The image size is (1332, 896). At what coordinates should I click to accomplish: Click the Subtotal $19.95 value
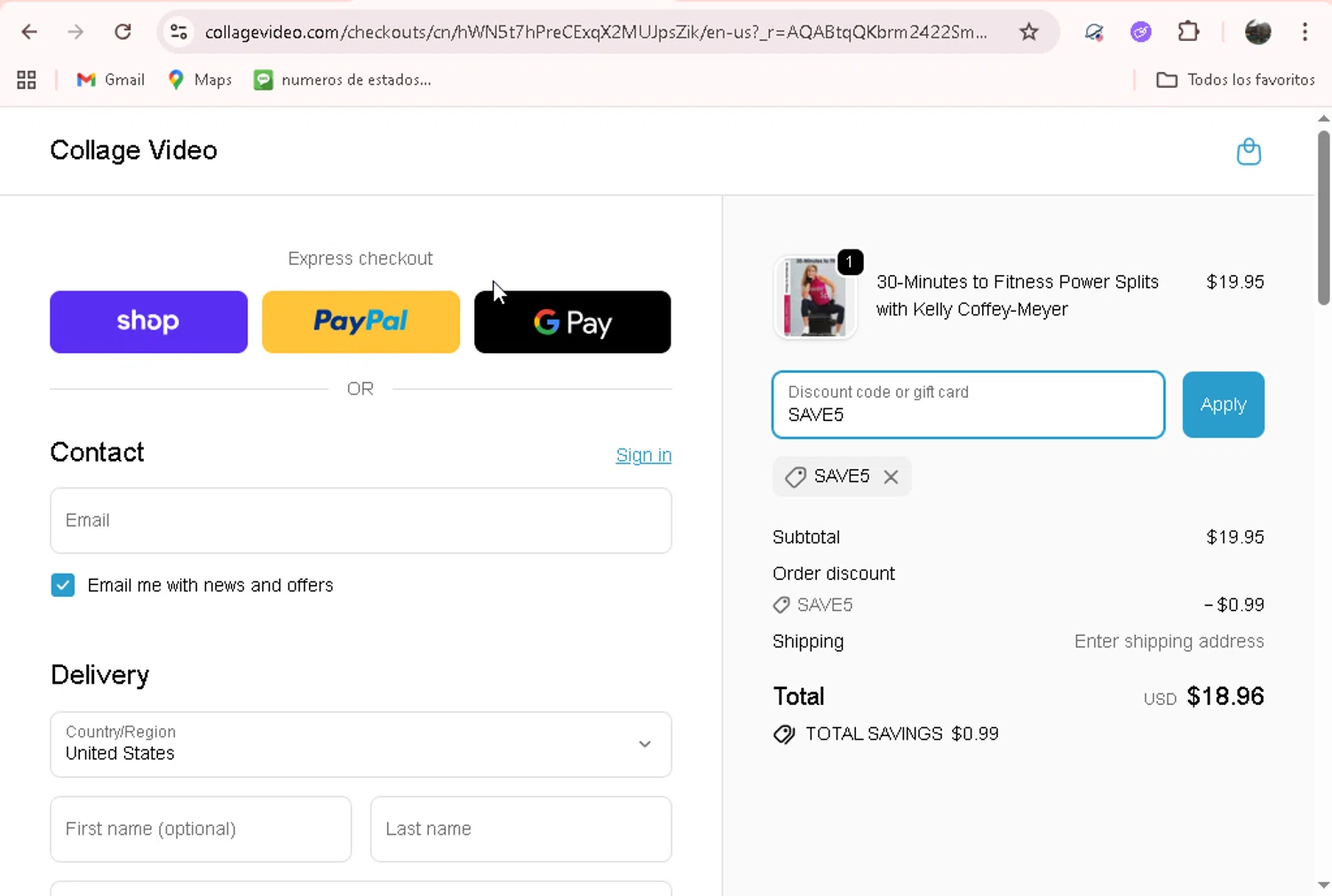(x=1235, y=537)
